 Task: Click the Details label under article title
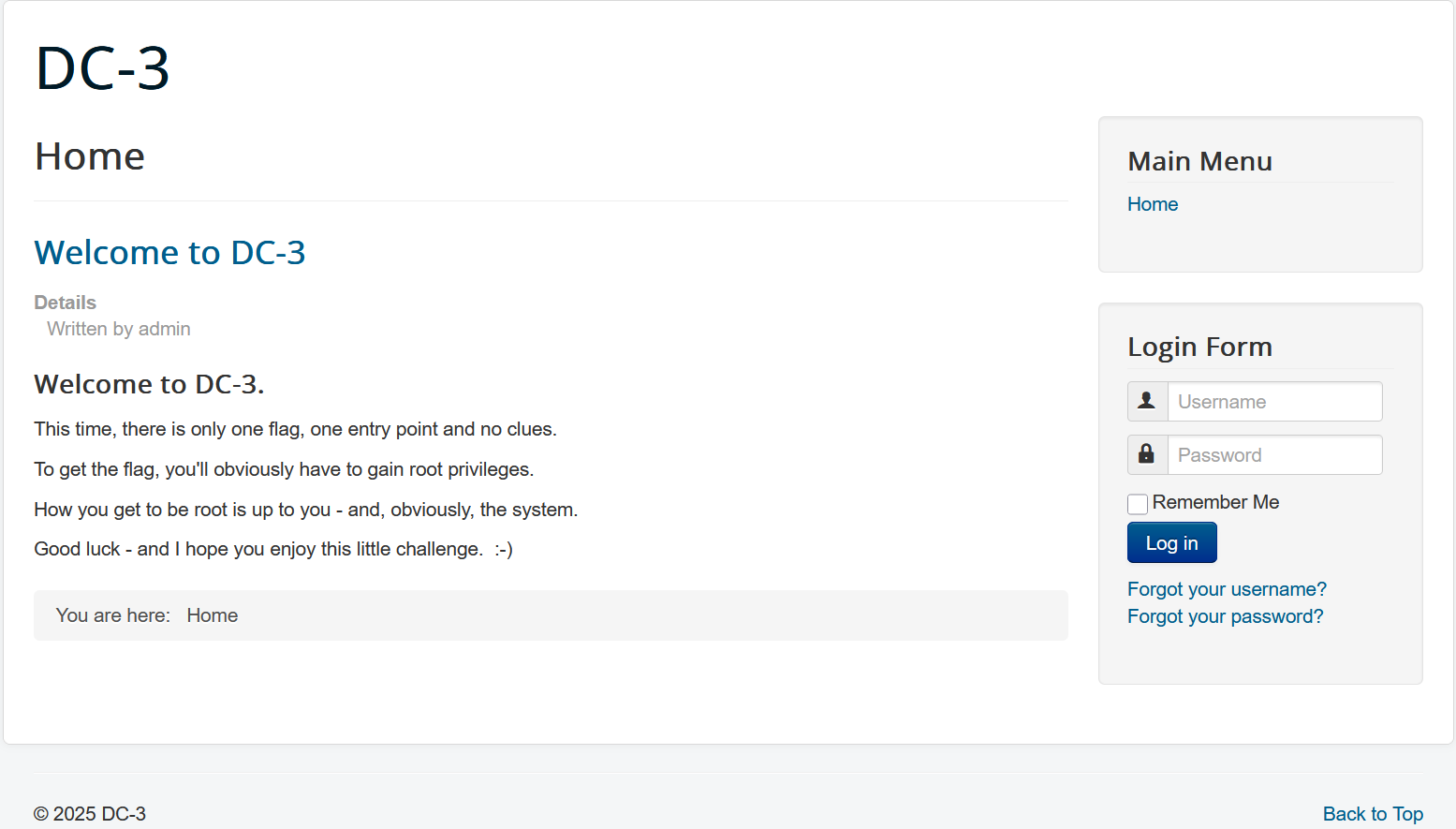65,303
